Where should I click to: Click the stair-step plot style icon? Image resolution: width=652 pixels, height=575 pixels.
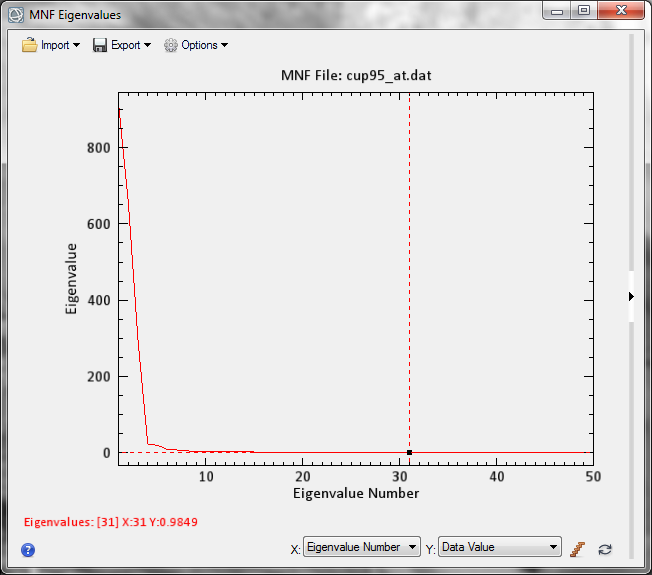click(577, 548)
